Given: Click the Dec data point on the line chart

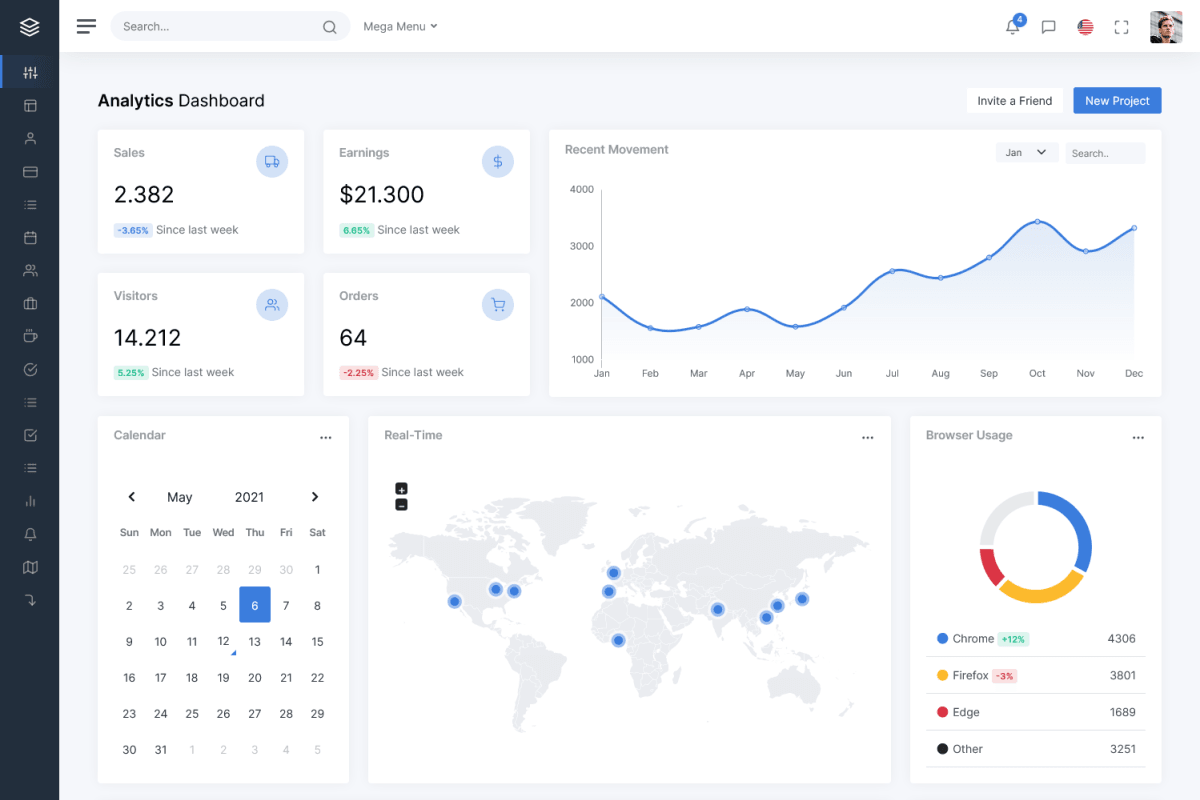Looking at the screenshot, I should (1134, 228).
